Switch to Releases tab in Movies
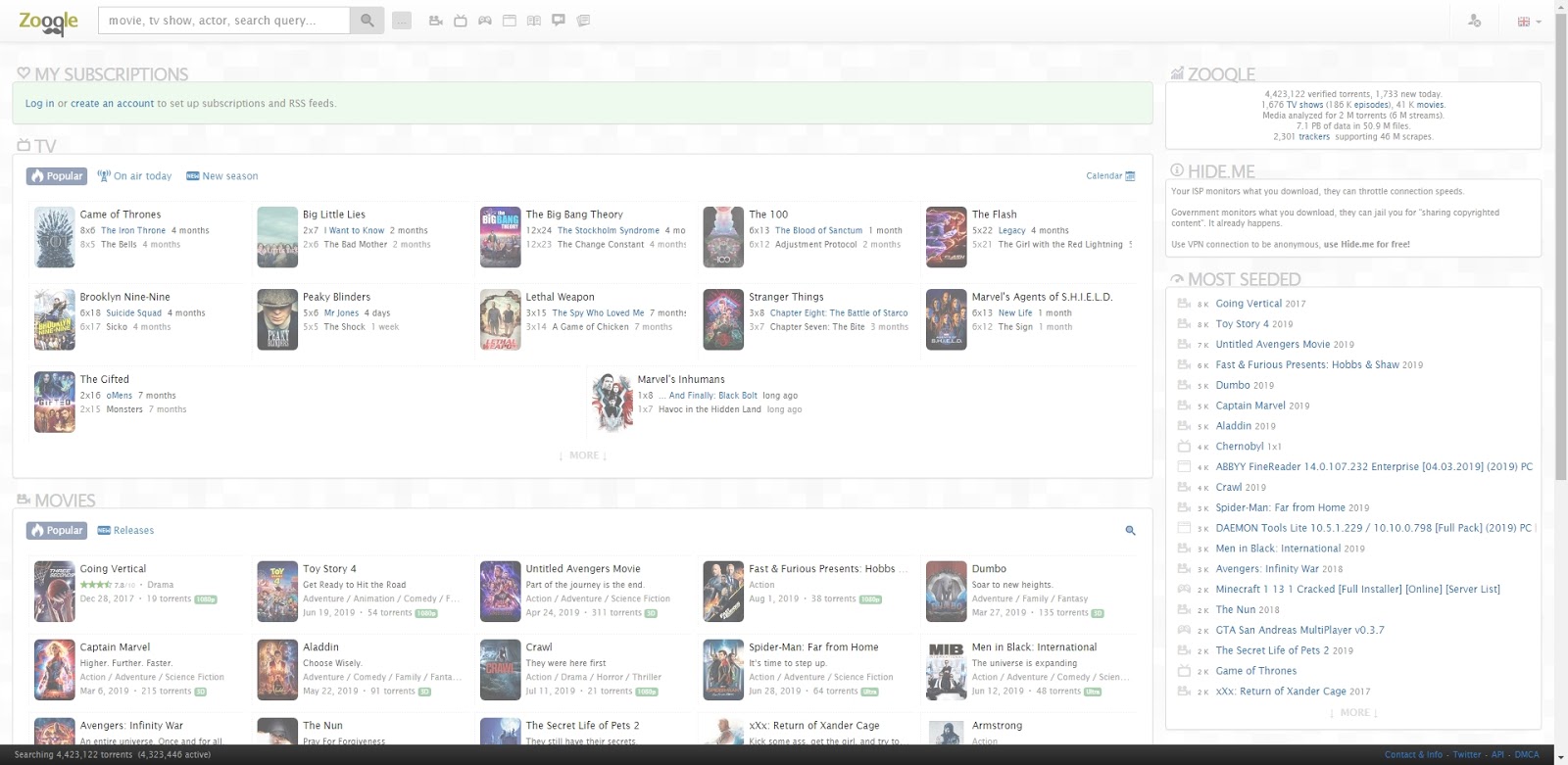1568x765 pixels. 125,530
